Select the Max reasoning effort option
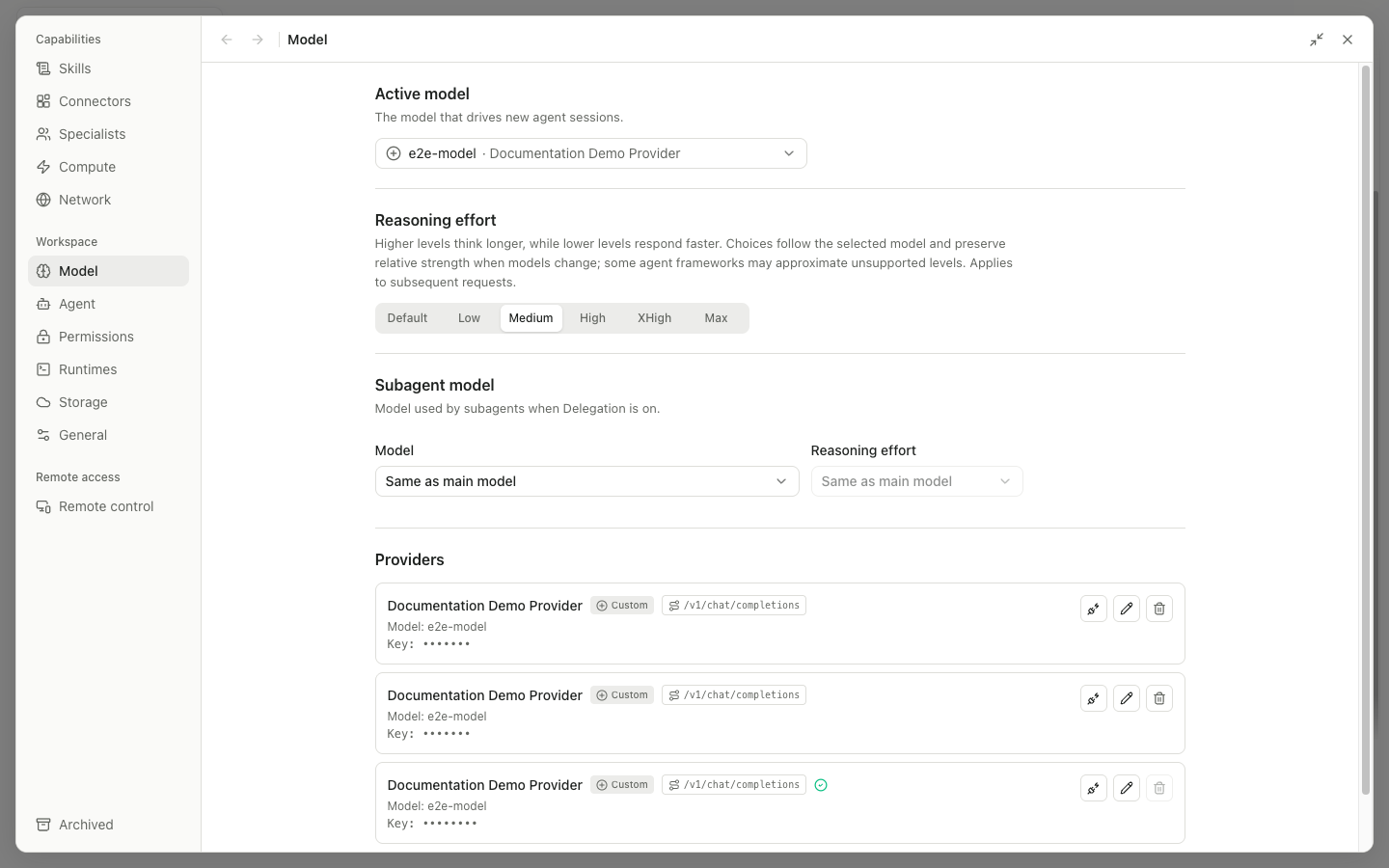The image size is (1389, 868). tap(716, 318)
